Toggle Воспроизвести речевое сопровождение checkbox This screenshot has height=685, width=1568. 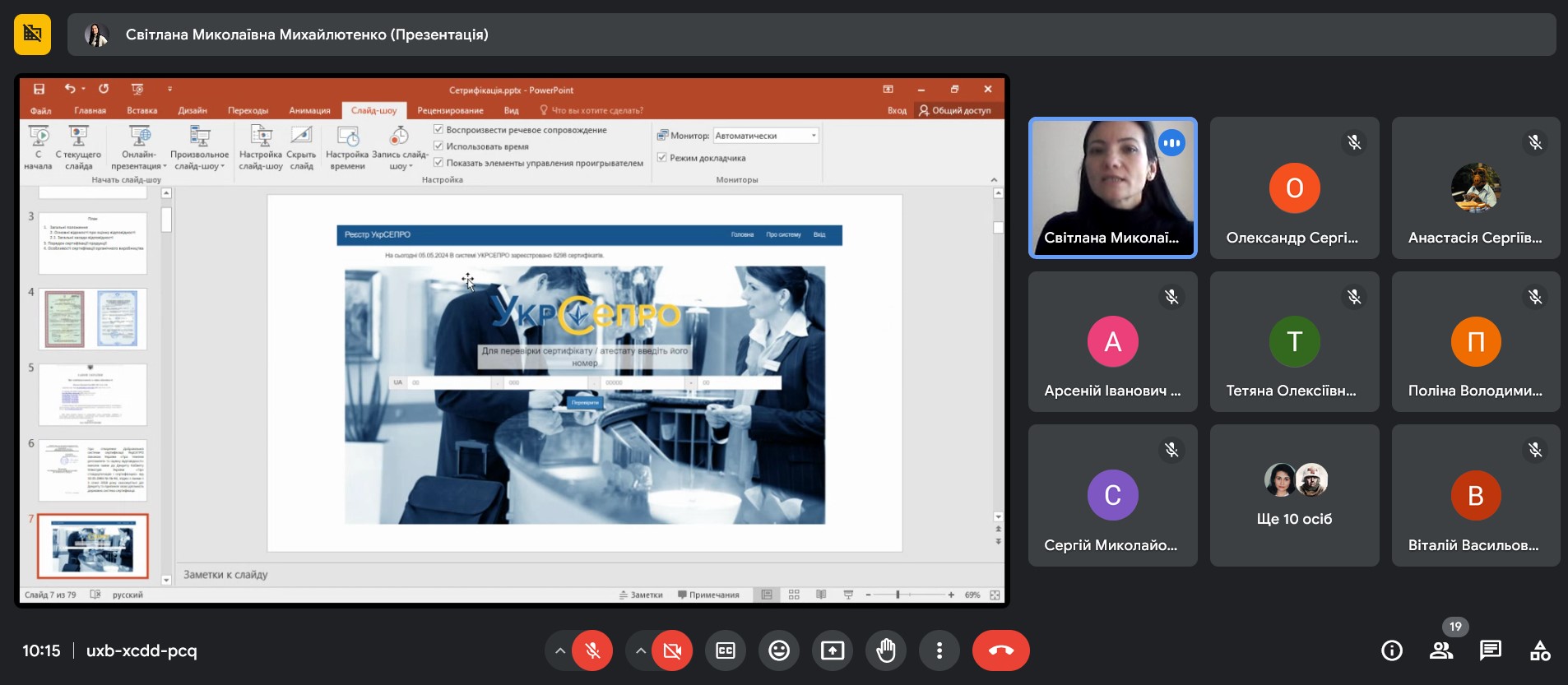pyautogui.click(x=438, y=130)
